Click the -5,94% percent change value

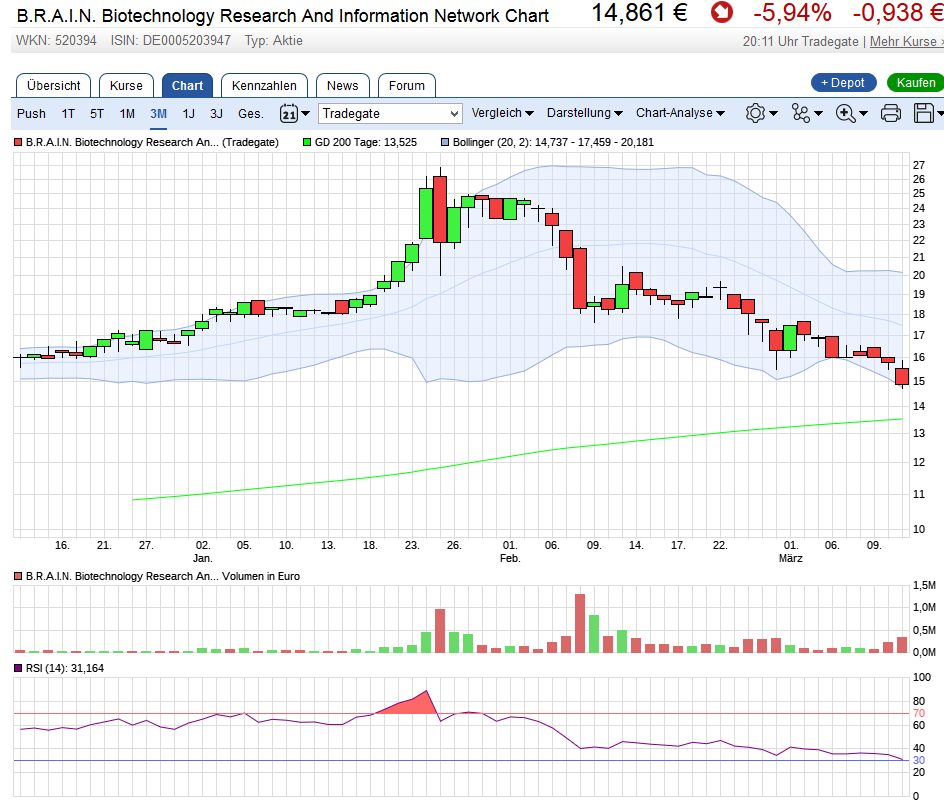coord(792,13)
